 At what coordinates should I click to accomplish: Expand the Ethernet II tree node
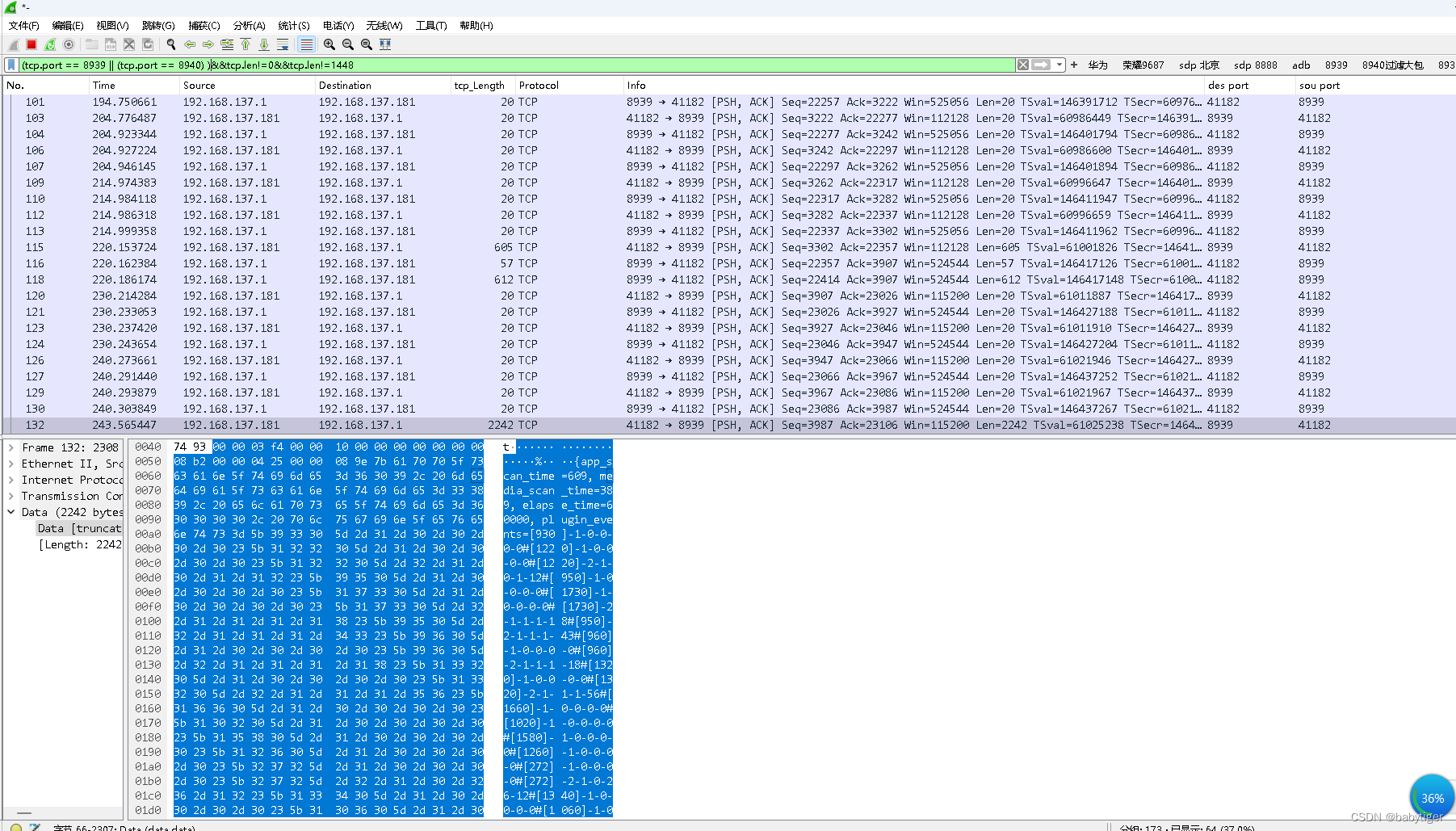(10, 464)
